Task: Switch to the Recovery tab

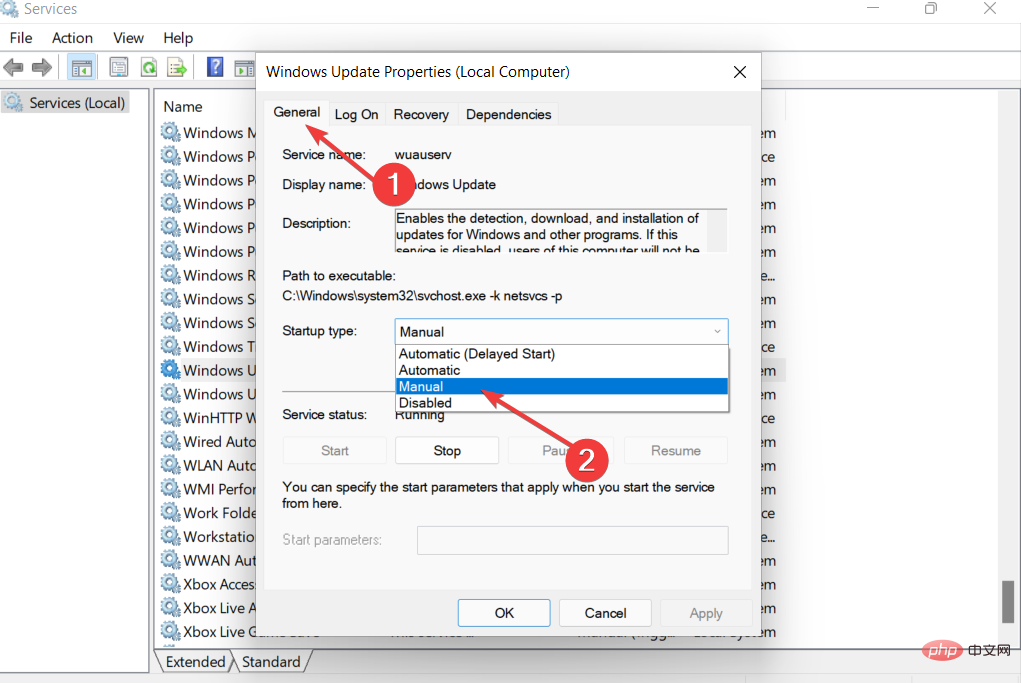Action: coord(421,115)
